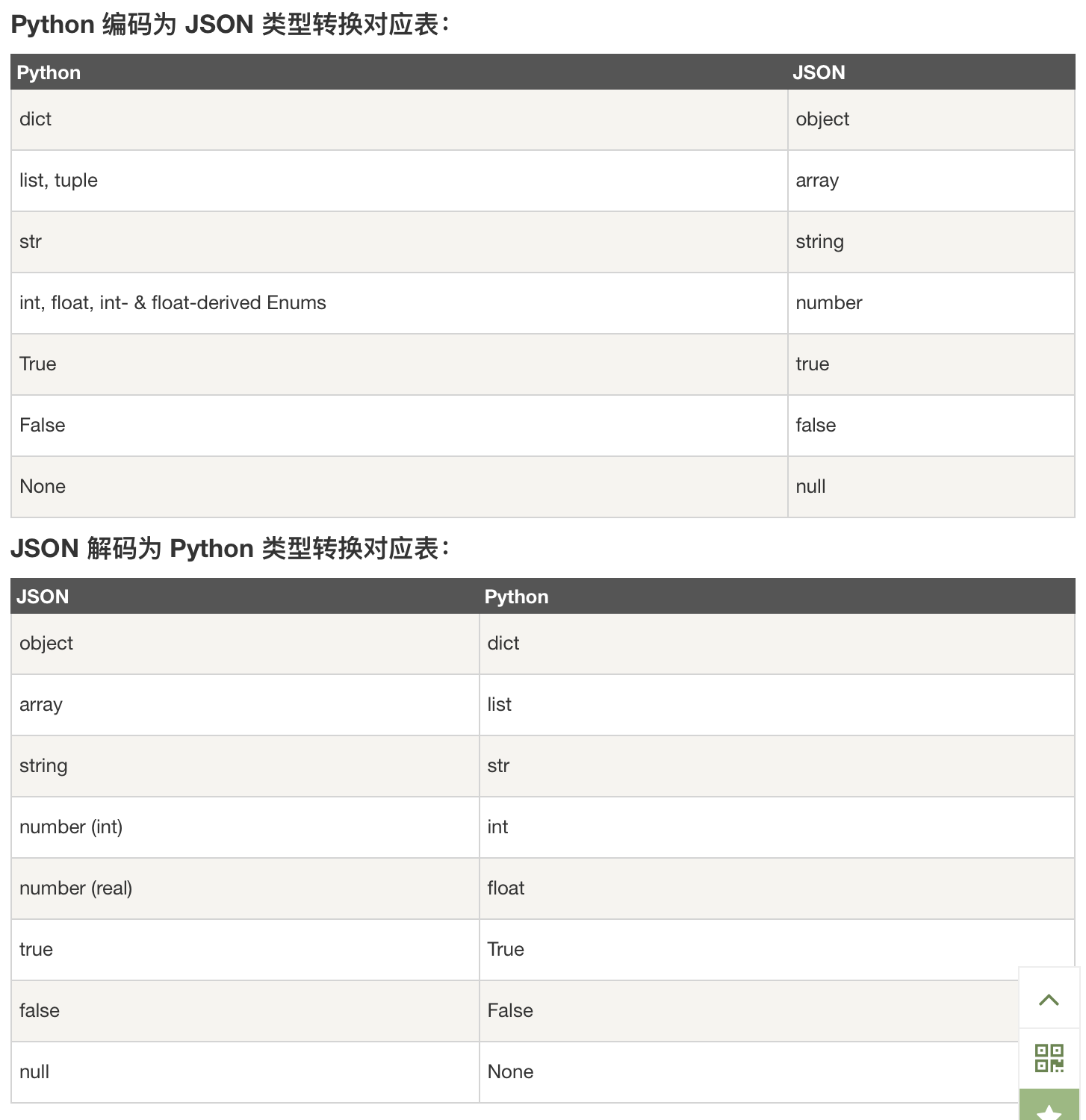Select the 'list, tuple' row entry

58,180
